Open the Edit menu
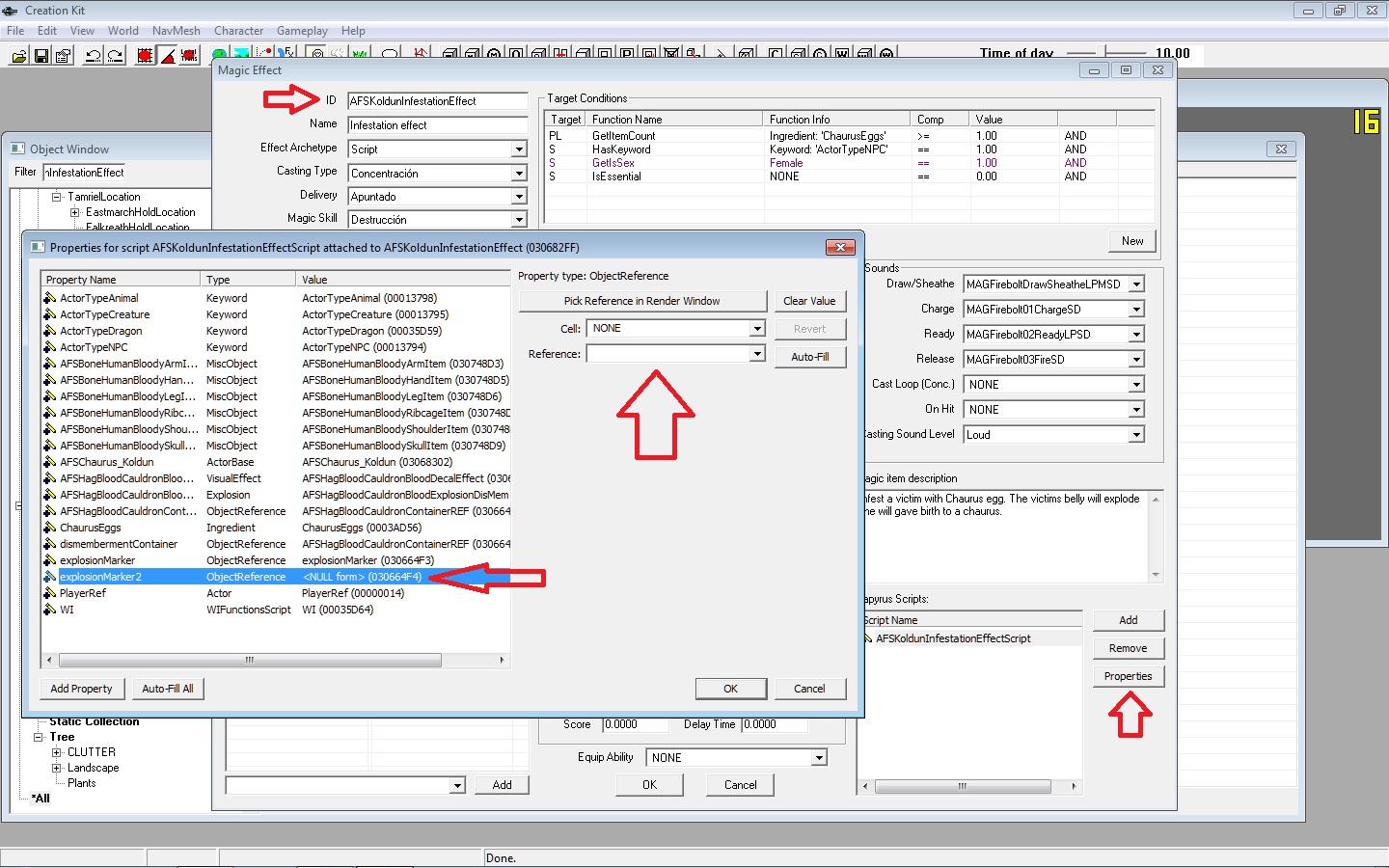 tap(47, 31)
